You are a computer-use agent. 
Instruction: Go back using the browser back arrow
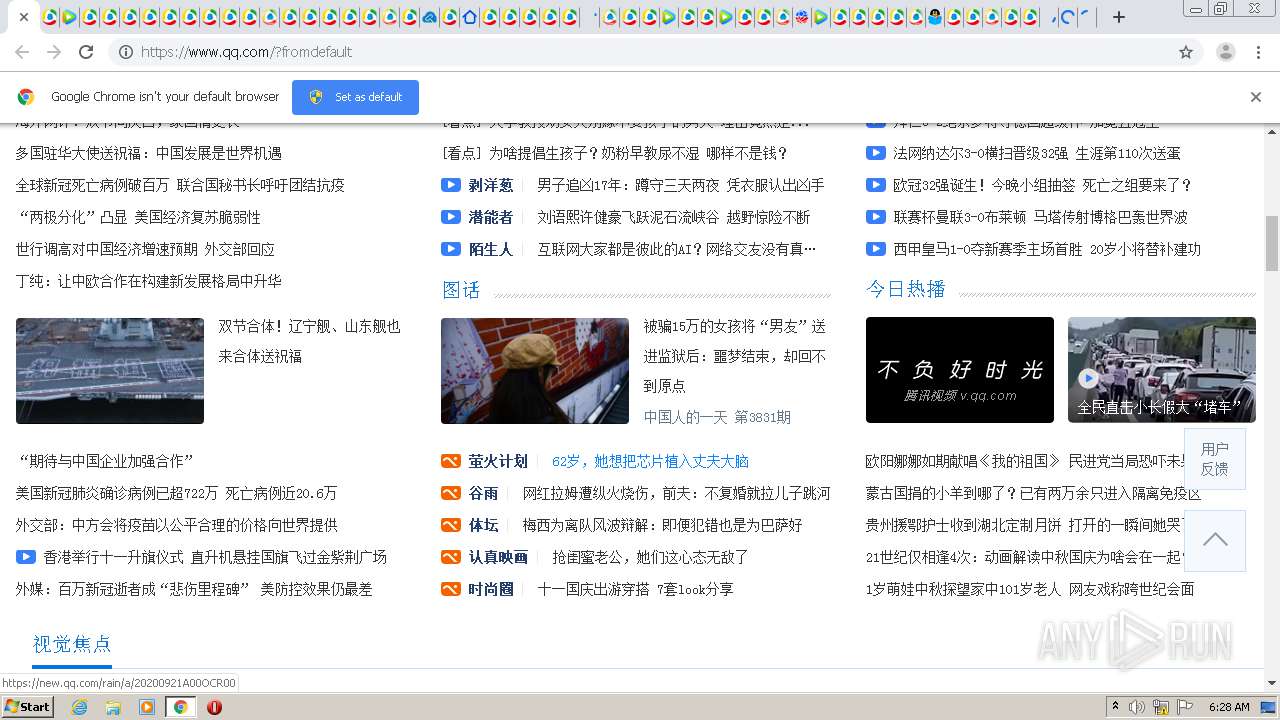(22, 52)
